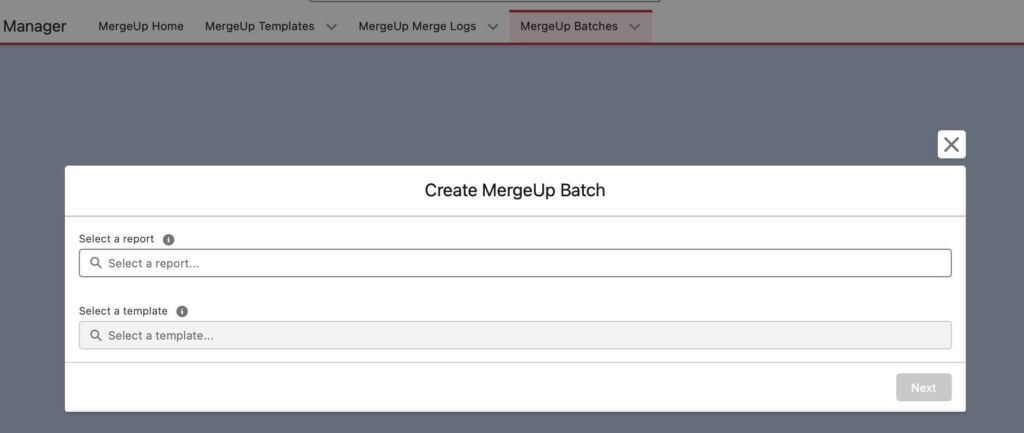Screen dimensions: 1024x433
Task: Focus the Select a report search field
Action: (515, 263)
